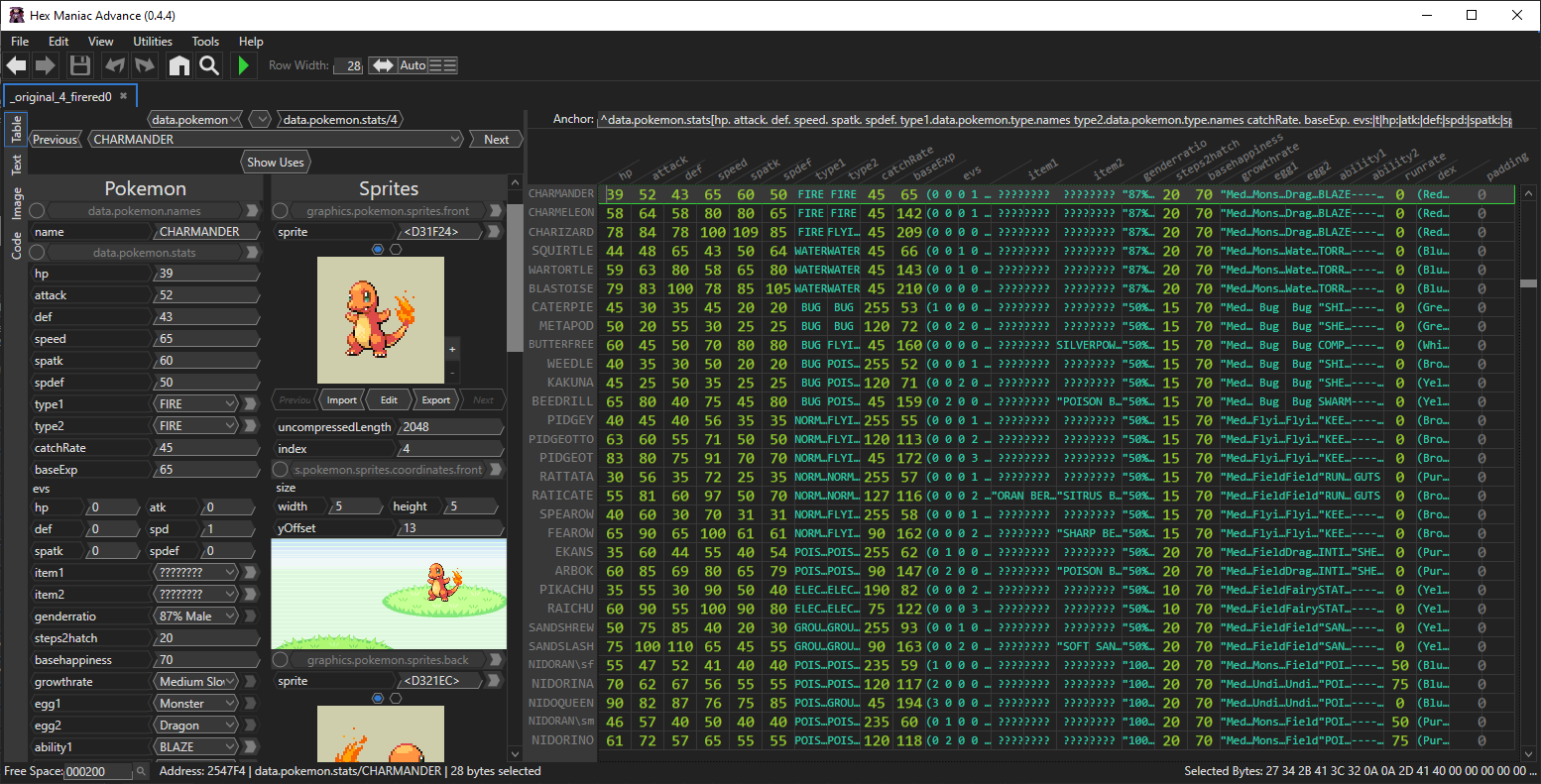Open the type1 FIRE dropdown

click(197, 404)
